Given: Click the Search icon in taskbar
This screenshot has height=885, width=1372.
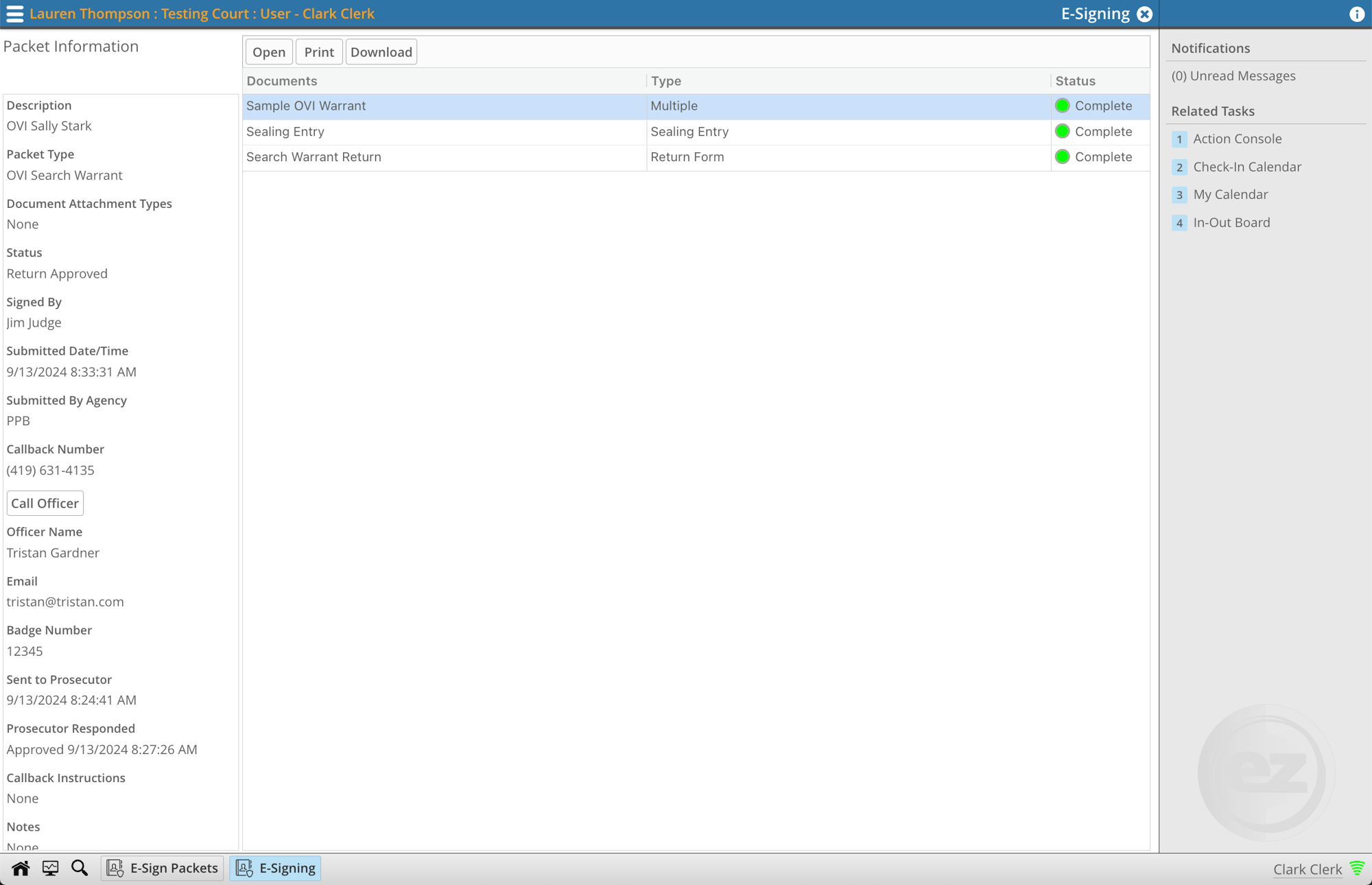Looking at the screenshot, I should 80,868.
